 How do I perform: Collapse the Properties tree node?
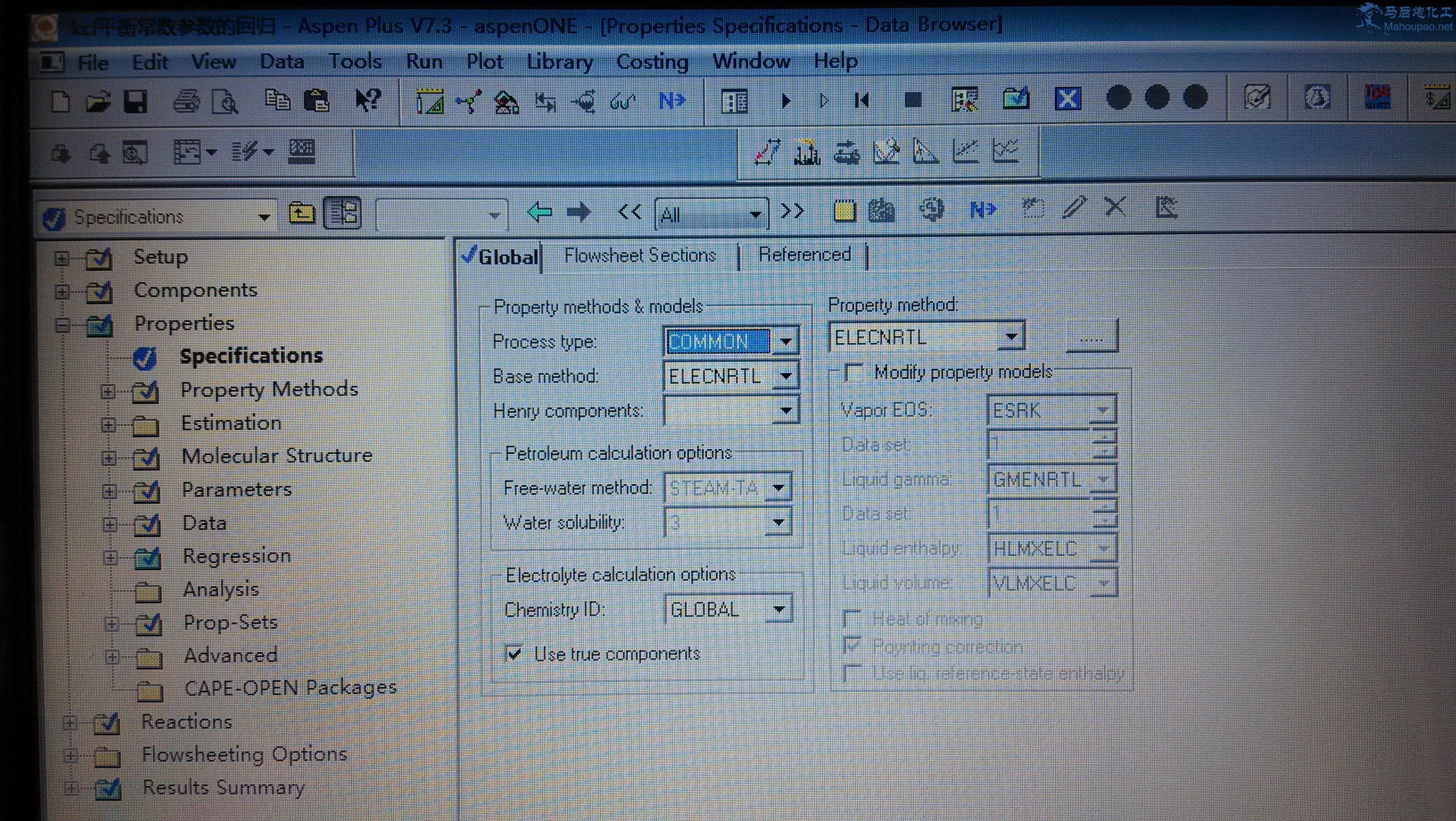63,325
